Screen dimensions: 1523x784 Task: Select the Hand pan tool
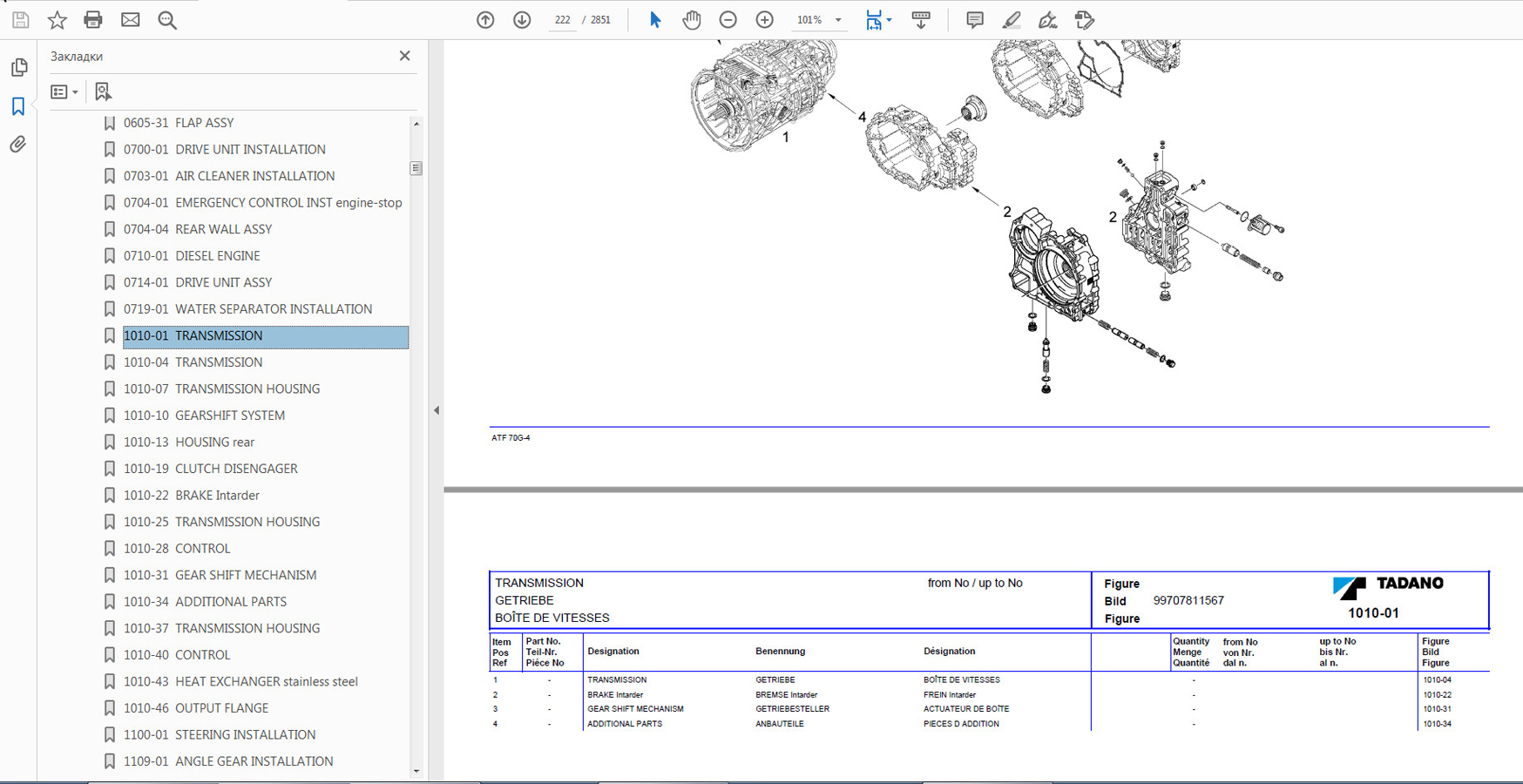691,20
